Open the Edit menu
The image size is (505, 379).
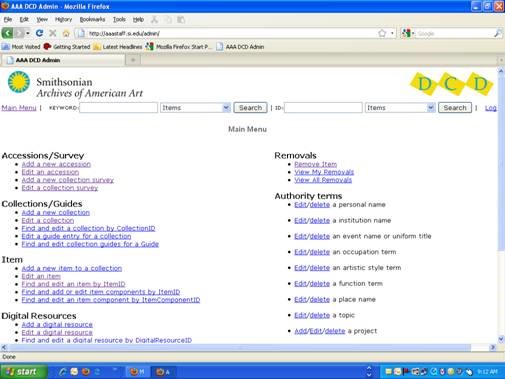click(24, 20)
